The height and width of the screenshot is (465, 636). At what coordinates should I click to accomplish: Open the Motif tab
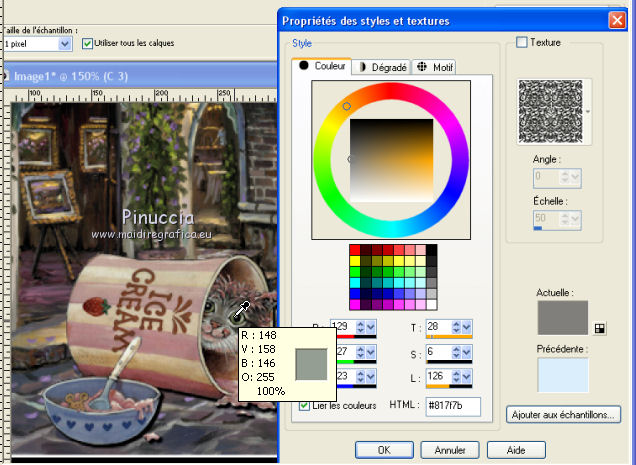434,67
